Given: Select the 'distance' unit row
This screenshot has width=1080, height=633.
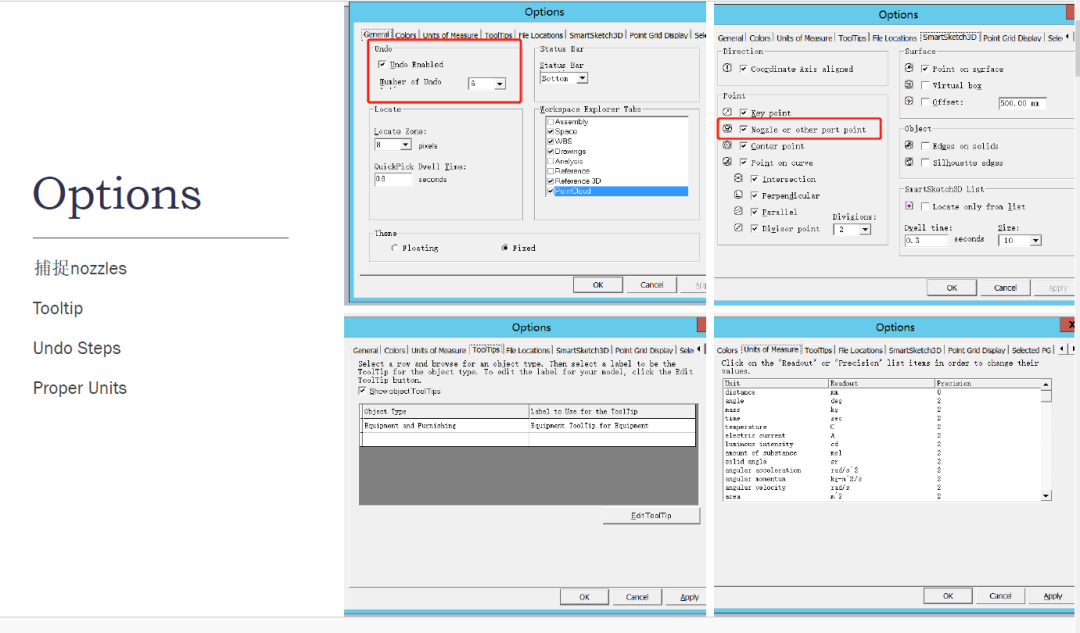Looking at the screenshot, I should coord(882,392).
